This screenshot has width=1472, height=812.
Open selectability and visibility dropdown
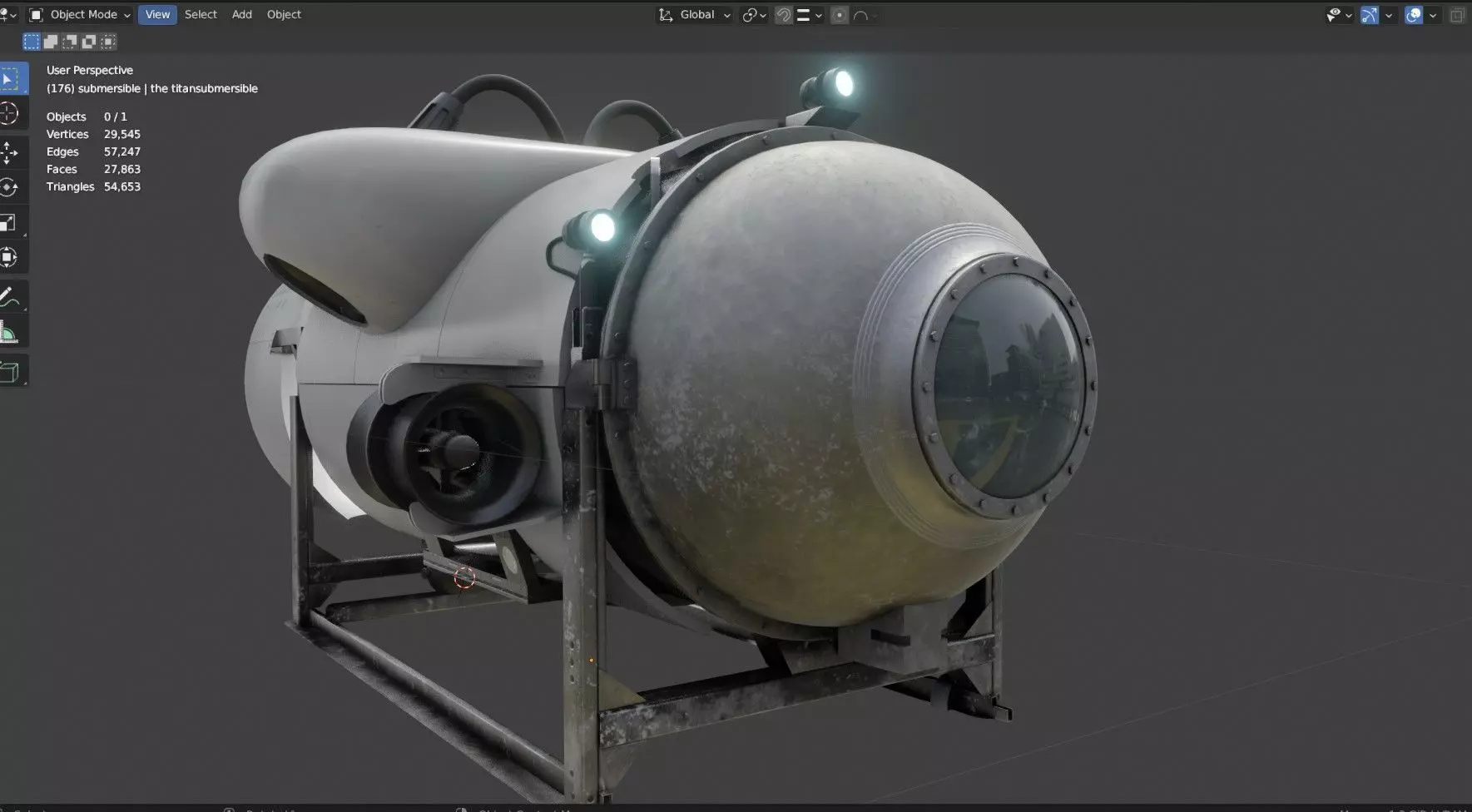[1339, 15]
